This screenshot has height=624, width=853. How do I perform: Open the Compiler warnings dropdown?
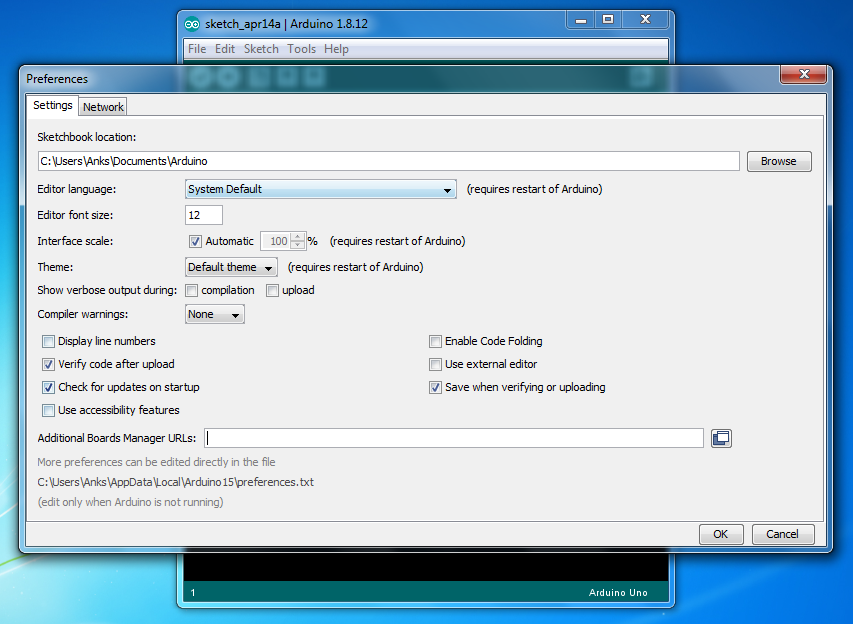(214, 314)
